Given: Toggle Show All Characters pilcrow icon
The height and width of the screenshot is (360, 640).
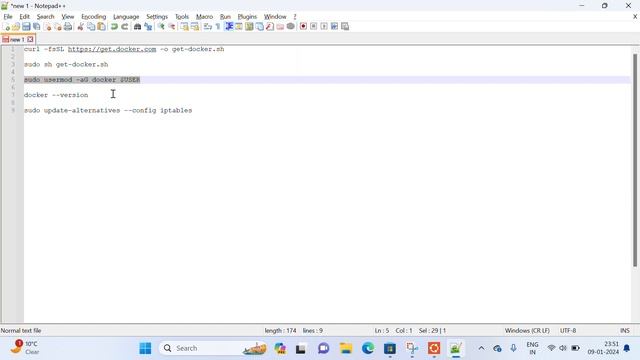Looking at the screenshot, I should coord(218,27).
